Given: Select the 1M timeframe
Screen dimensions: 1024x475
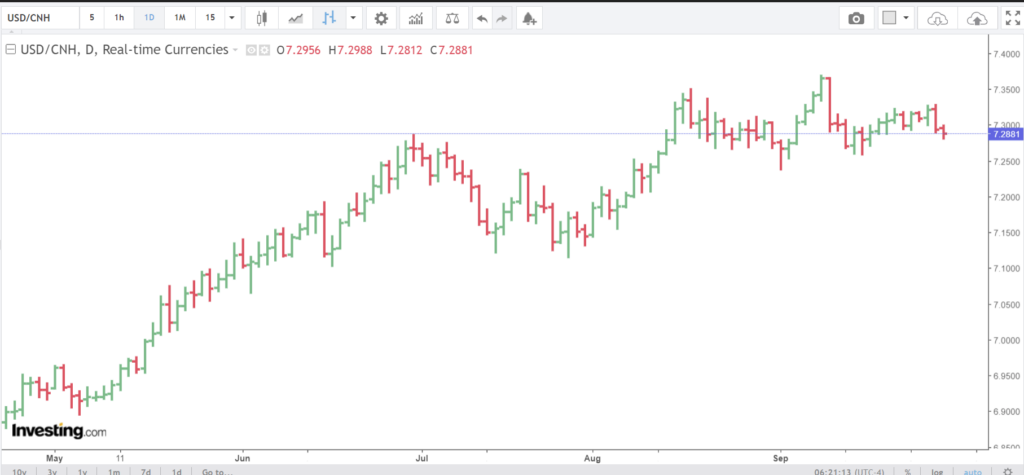Looking at the screenshot, I should coord(179,18).
